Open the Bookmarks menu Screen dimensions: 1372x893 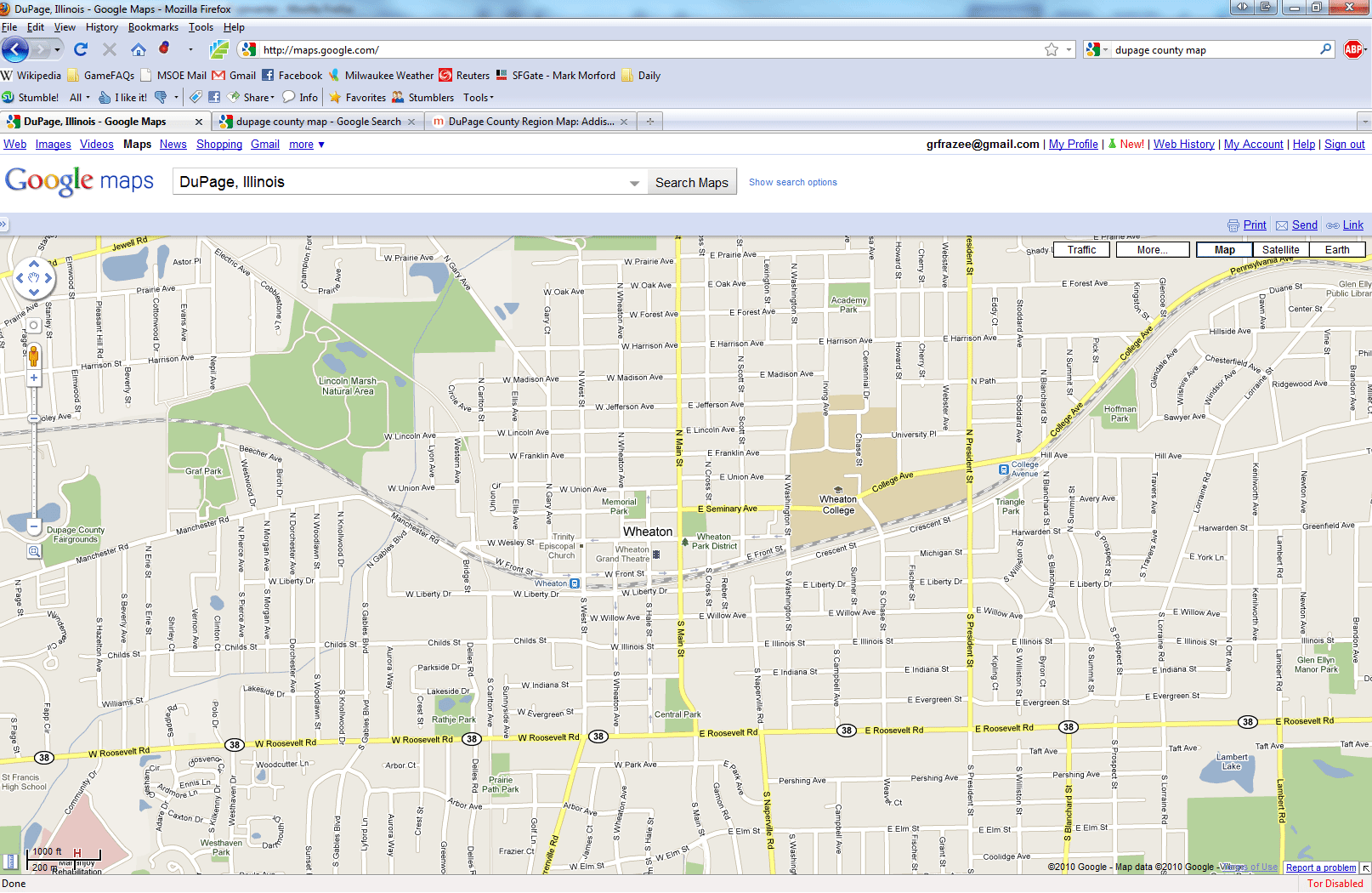click(x=153, y=27)
